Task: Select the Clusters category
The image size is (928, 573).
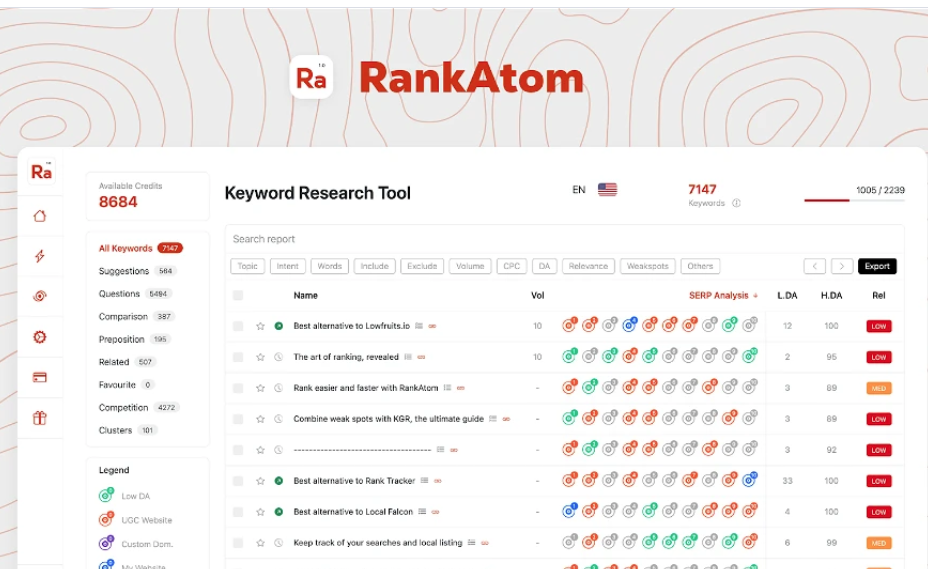Action: pyautogui.click(x=115, y=430)
